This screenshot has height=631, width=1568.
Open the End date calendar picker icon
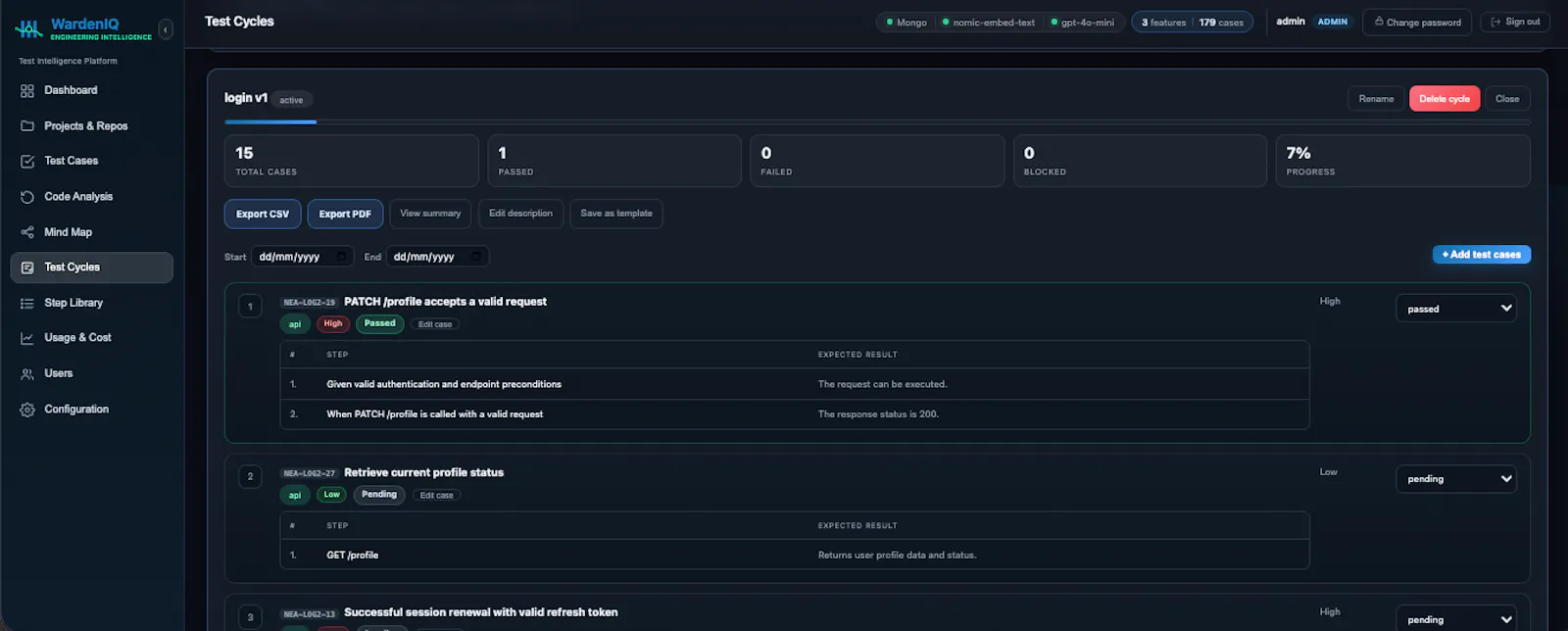[x=475, y=257]
